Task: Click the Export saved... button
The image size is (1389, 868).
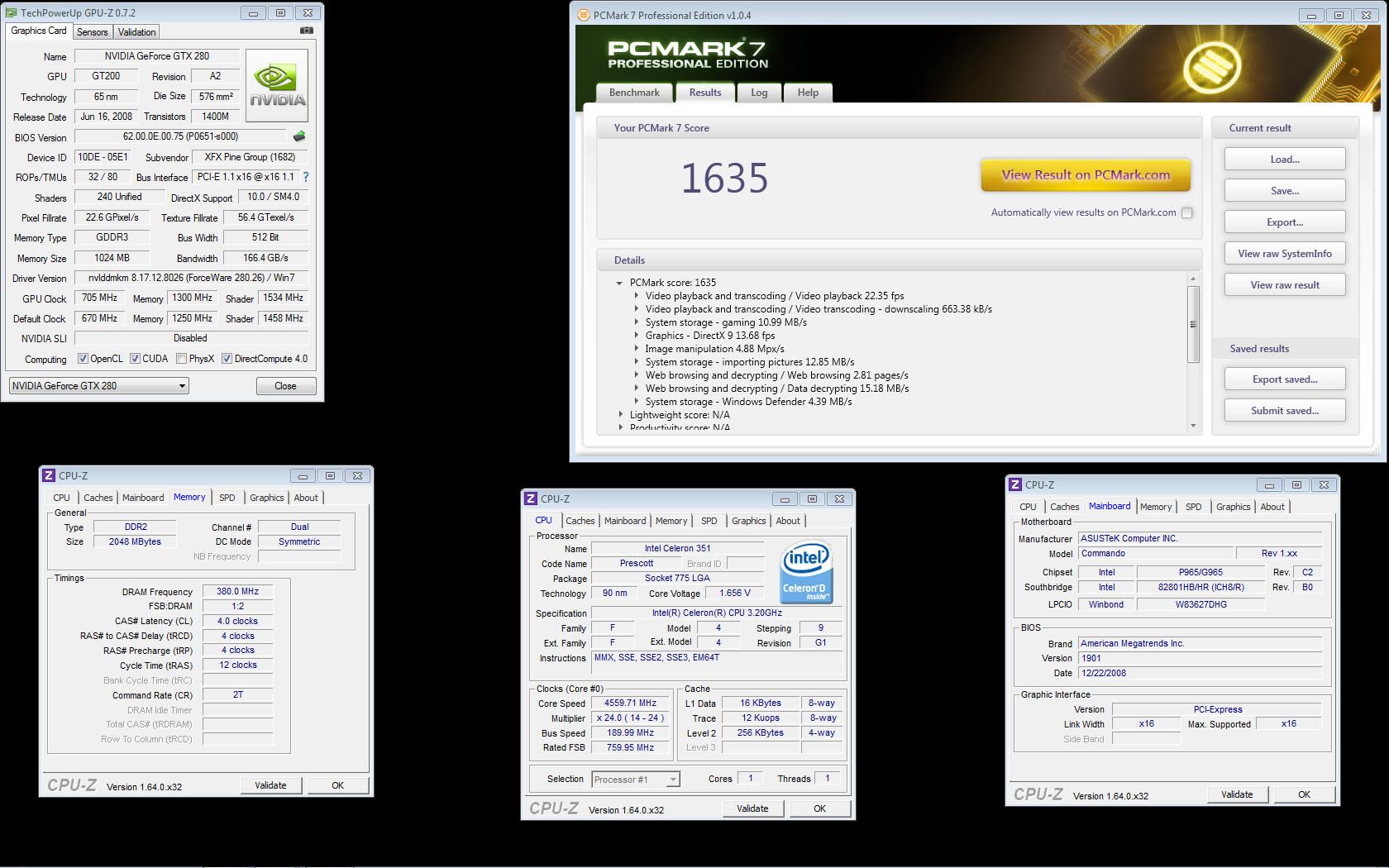Action: point(1285,379)
